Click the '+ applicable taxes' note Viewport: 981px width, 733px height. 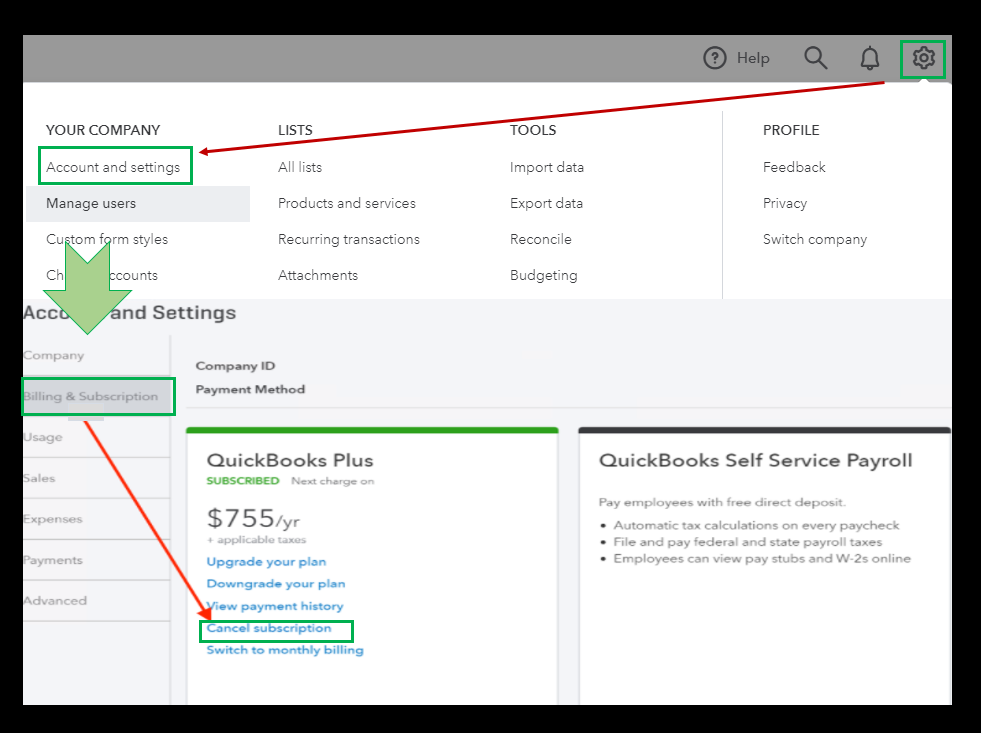[257, 540]
